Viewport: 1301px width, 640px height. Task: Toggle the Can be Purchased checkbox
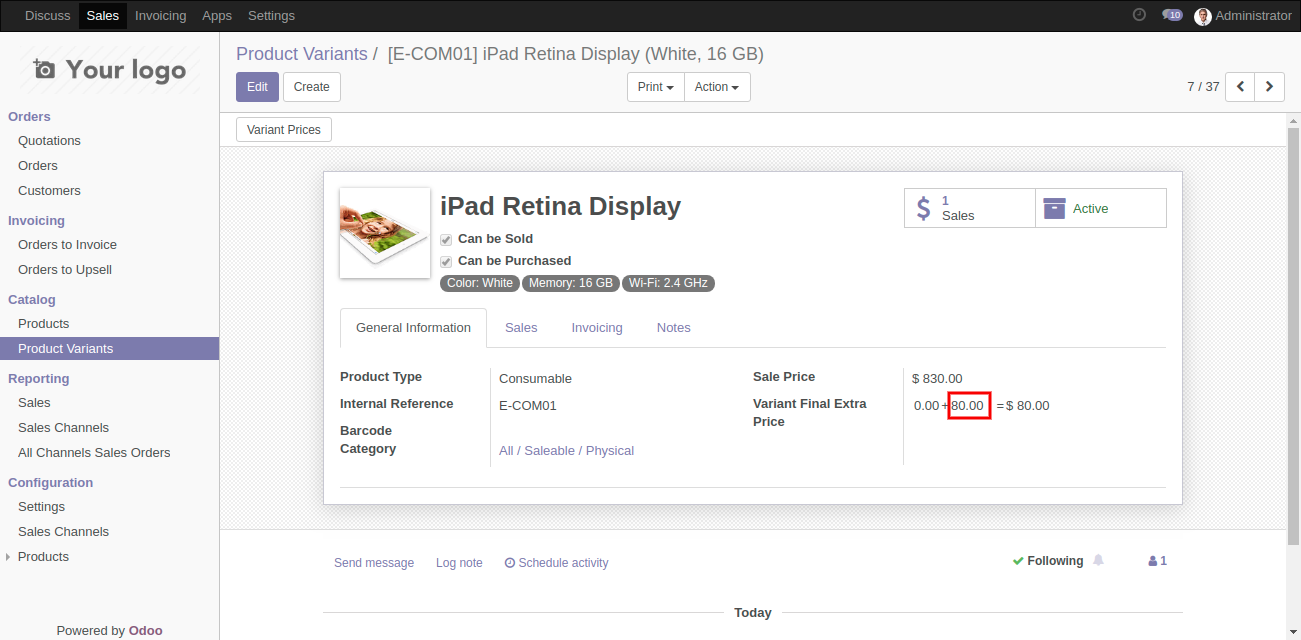click(446, 262)
